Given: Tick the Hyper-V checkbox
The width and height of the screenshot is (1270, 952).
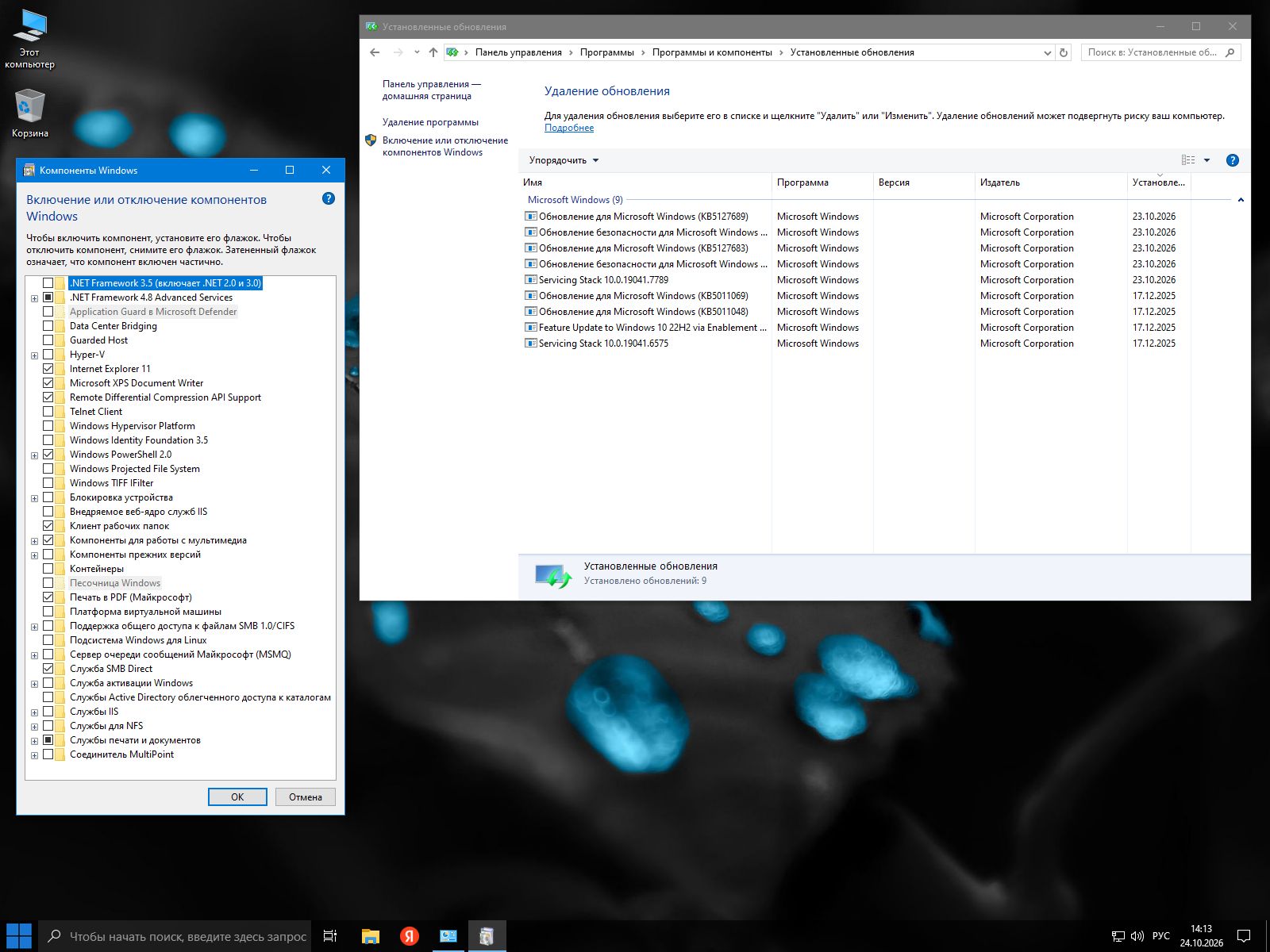Looking at the screenshot, I should pos(48,355).
